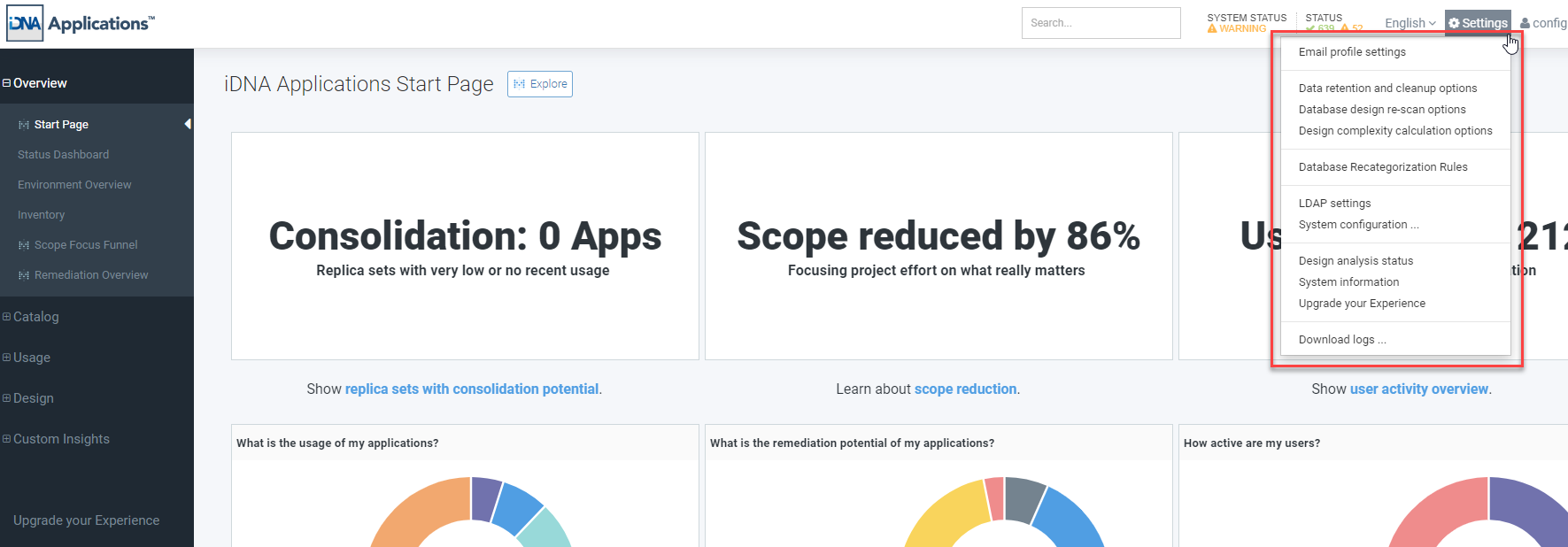Viewport: 1568px width, 547px height.
Task: Select Data retention and cleanup options
Action: (1387, 89)
